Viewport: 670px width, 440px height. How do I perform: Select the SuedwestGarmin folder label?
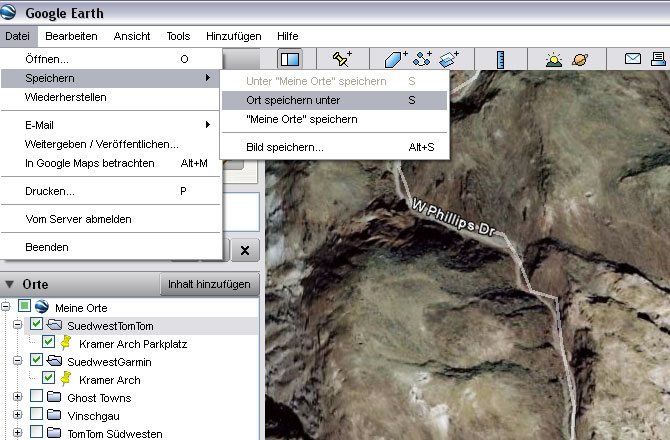coord(109,362)
